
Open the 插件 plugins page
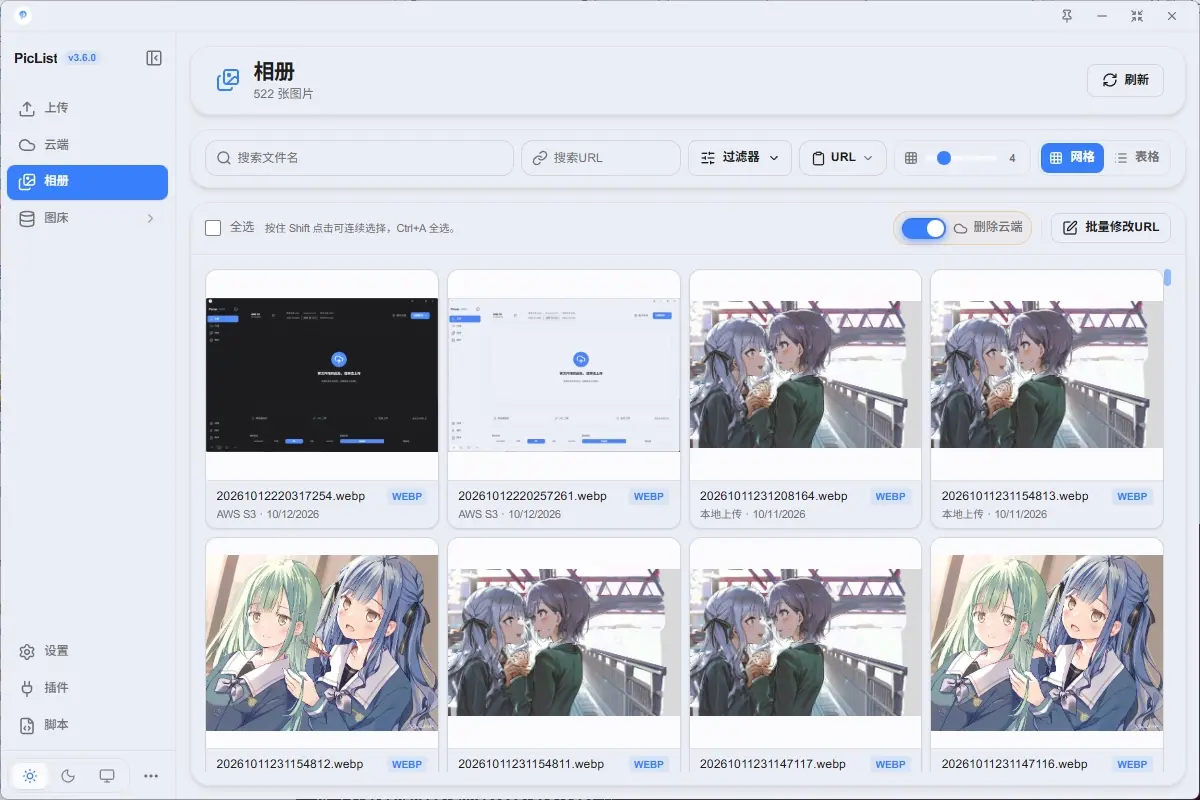tap(87, 688)
